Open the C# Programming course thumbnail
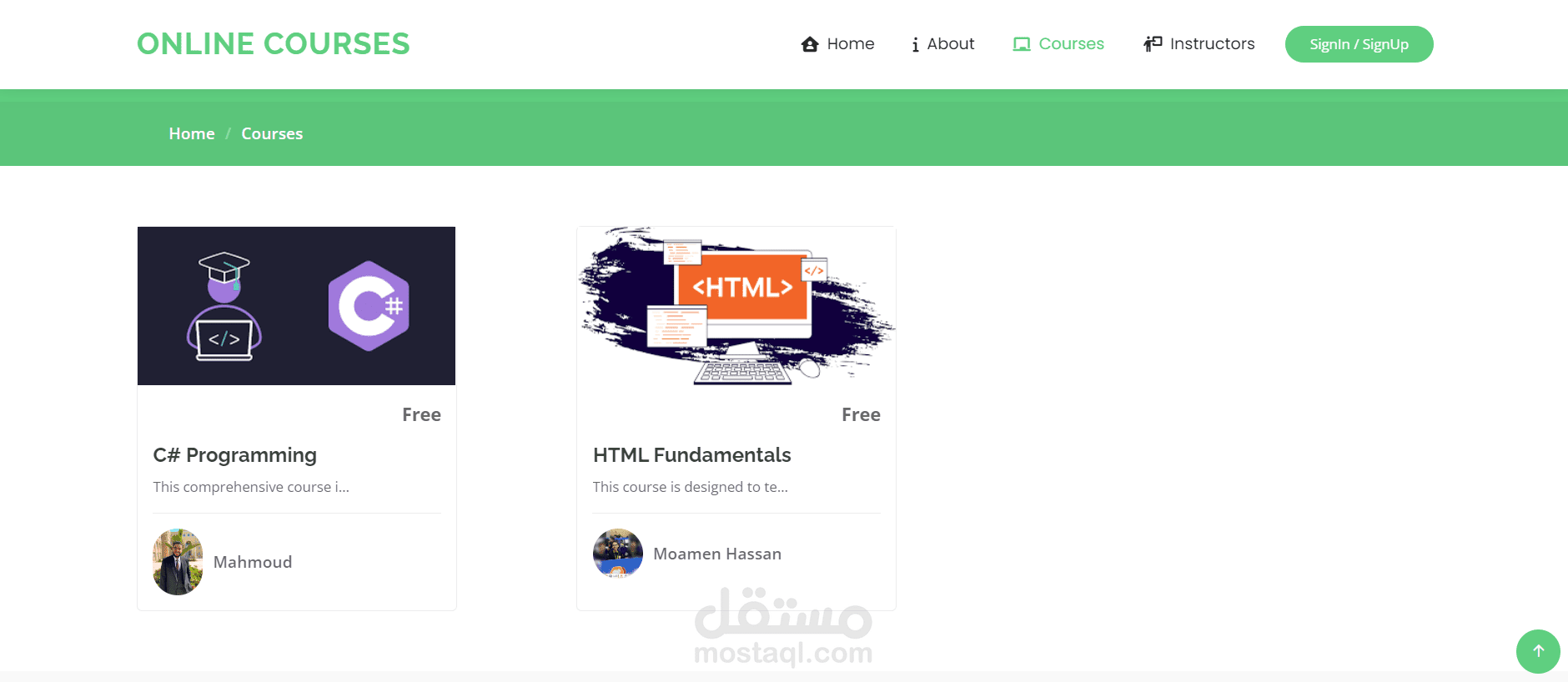Viewport: 1568px width, 682px height. pos(296,306)
